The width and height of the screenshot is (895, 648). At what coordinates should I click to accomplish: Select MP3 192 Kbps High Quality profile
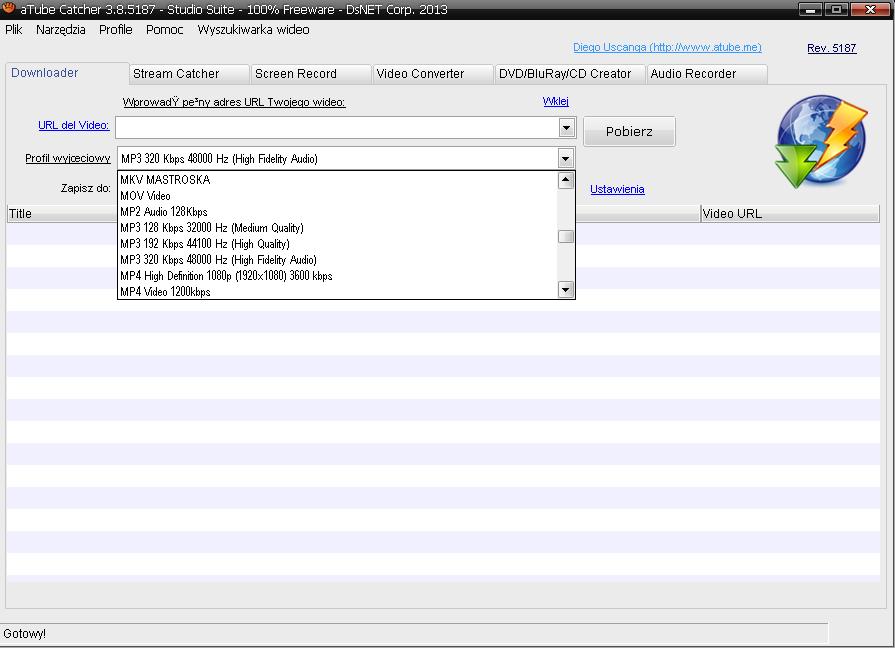[x=337, y=244]
